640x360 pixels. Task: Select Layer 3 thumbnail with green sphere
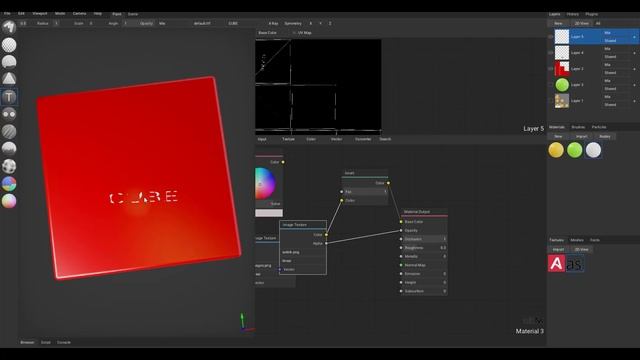coord(562,85)
